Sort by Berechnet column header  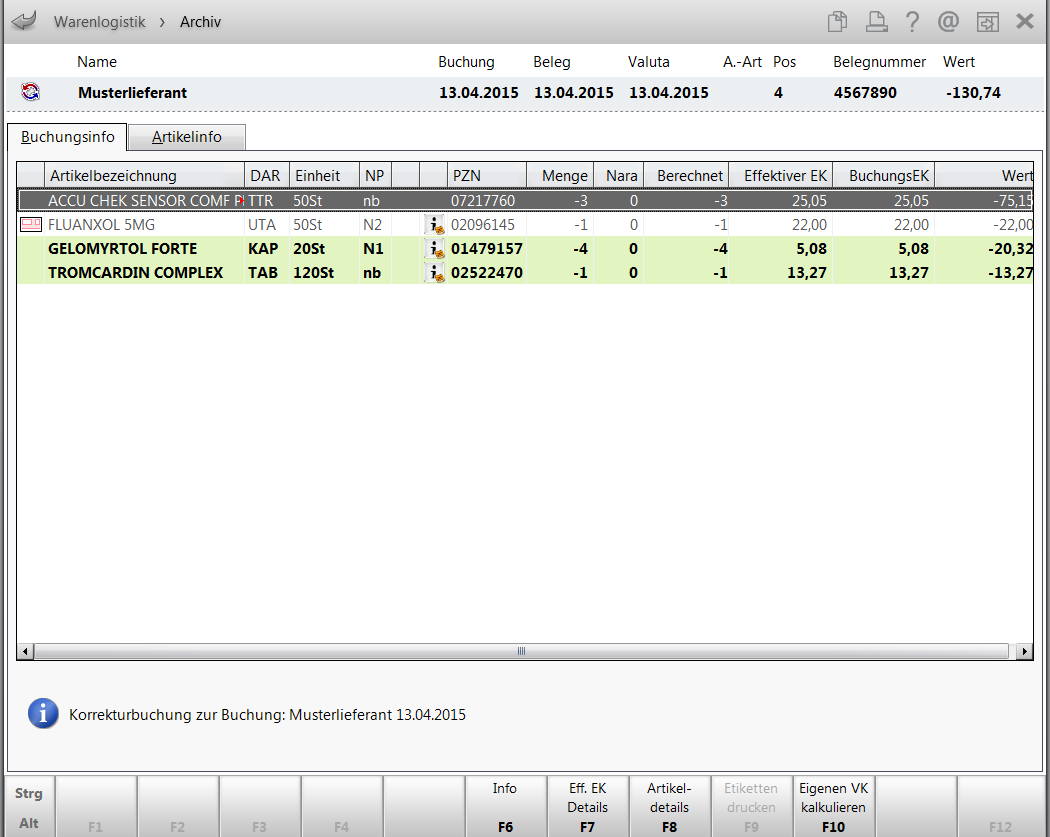(686, 175)
